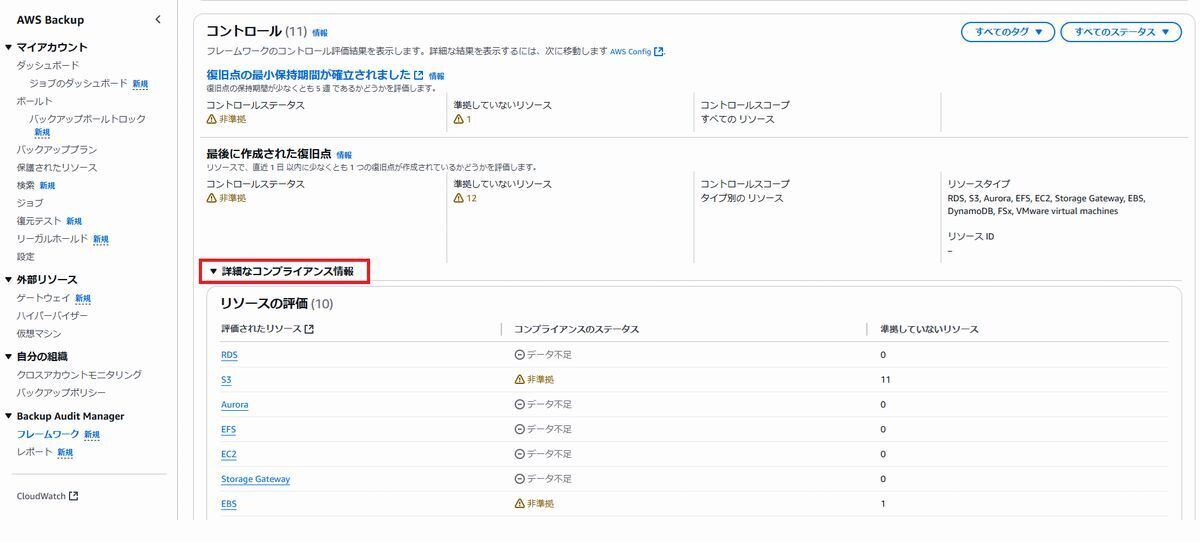Open 保護されたリソース in the sidebar
This screenshot has height=542, width=1200.
(57, 167)
